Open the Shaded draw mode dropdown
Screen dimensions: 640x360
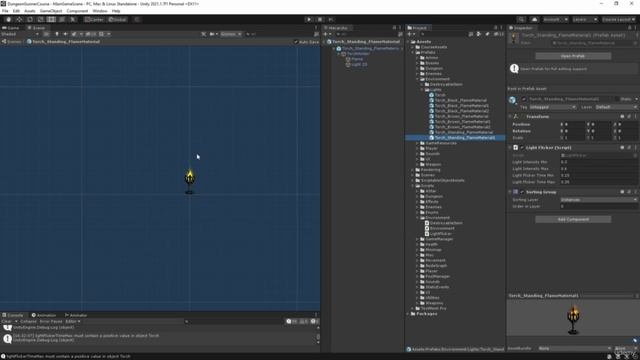point(20,34)
